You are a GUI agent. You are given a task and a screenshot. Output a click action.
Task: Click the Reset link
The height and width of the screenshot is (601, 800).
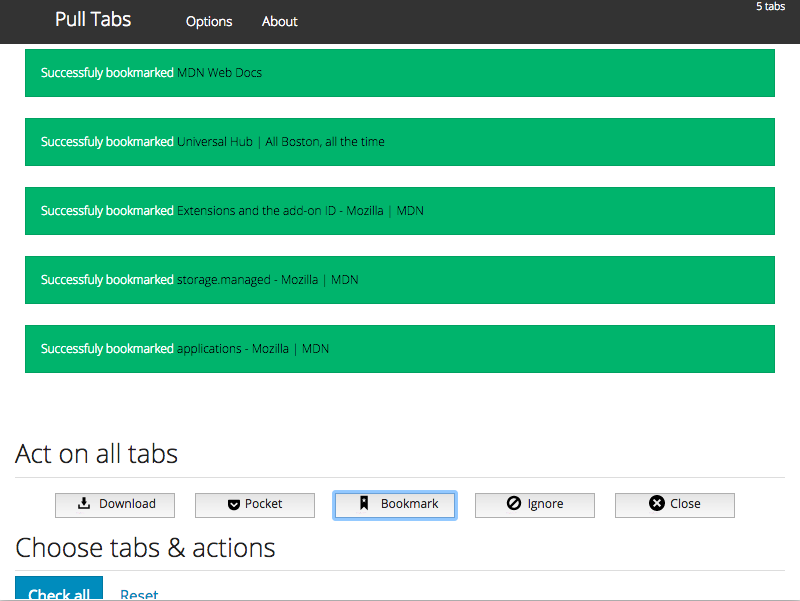click(139, 594)
